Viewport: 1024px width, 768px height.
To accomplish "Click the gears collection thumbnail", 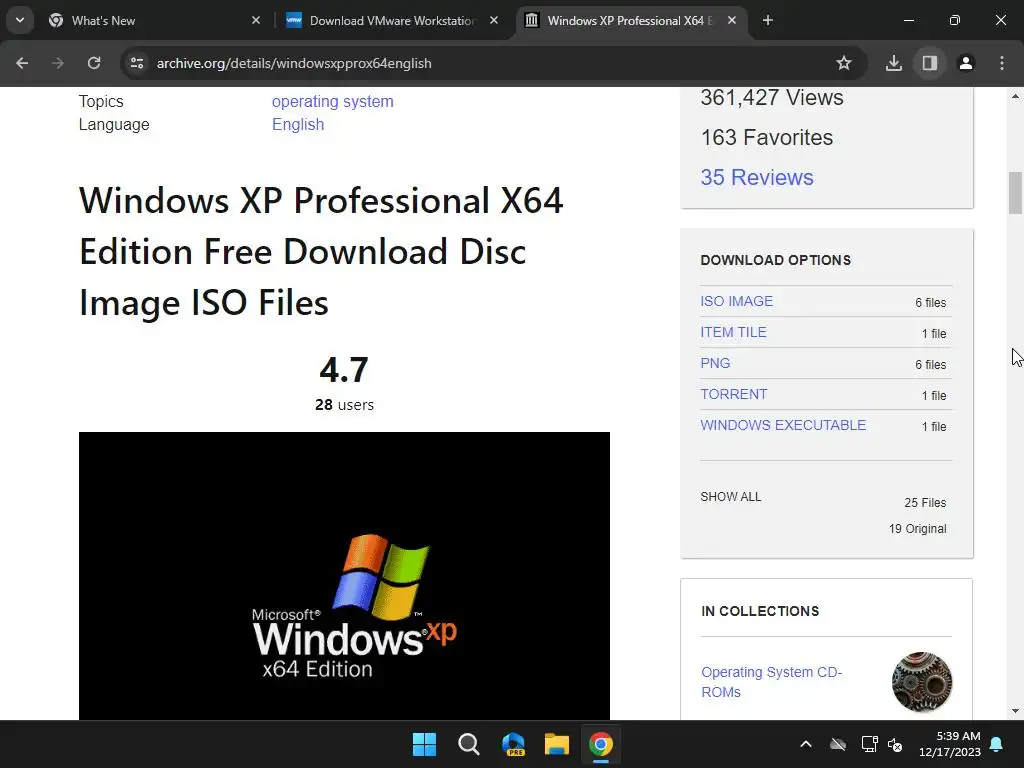I will (x=922, y=682).
